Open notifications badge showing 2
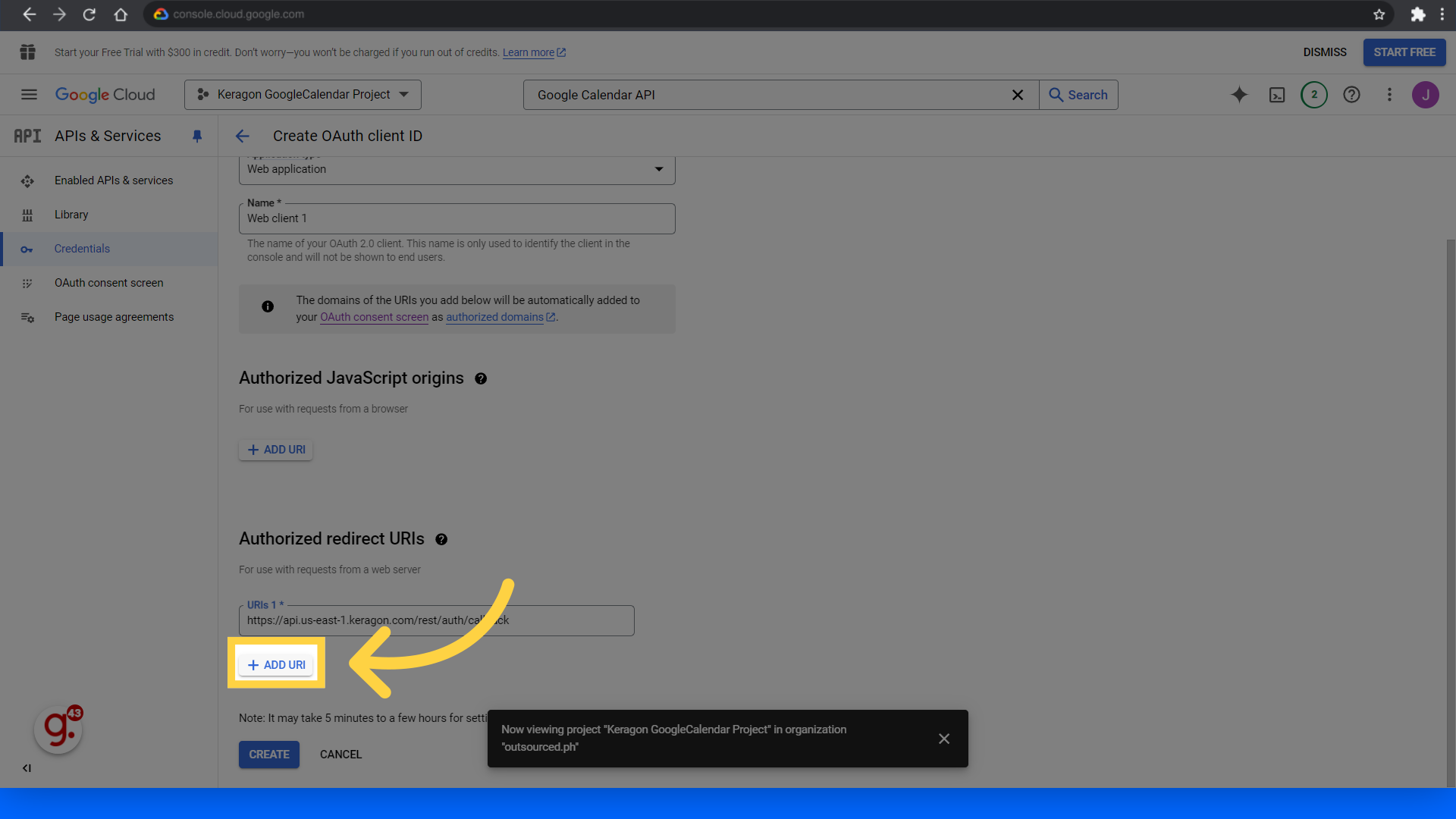The height and width of the screenshot is (819, 1456). [1314, 95]
